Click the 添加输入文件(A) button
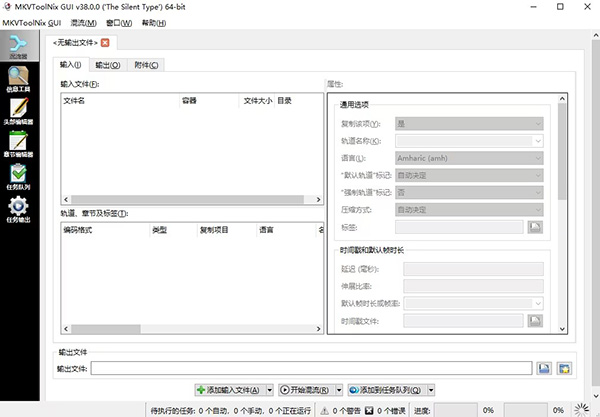Viewport: 600px width, 417px height. click(228, 390)
